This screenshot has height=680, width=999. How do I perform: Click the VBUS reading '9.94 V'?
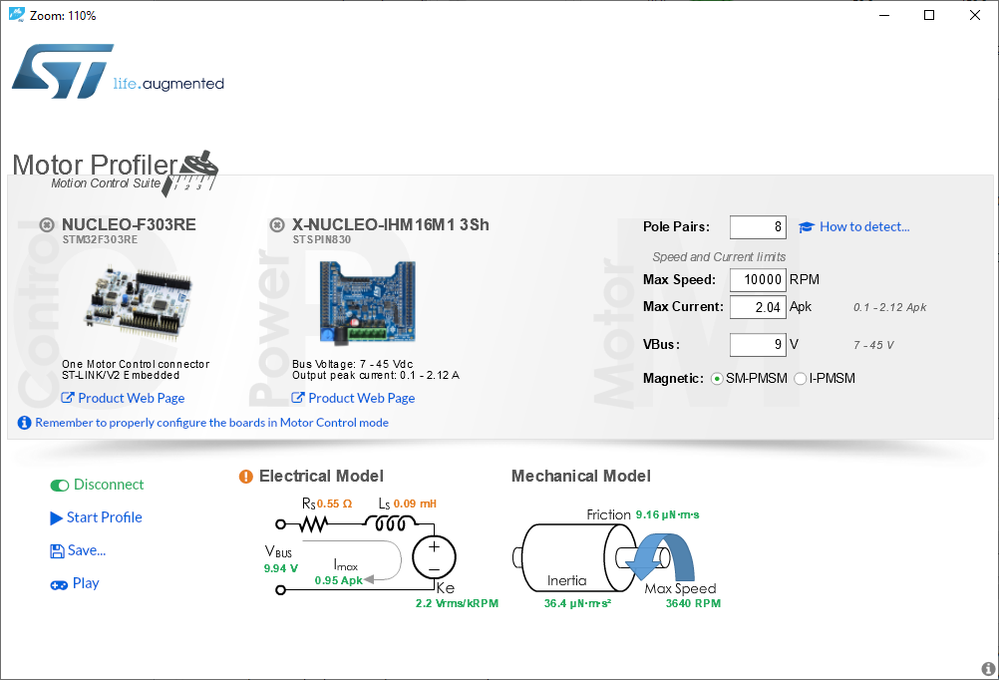pyautogui.click(x=281, y=568)
